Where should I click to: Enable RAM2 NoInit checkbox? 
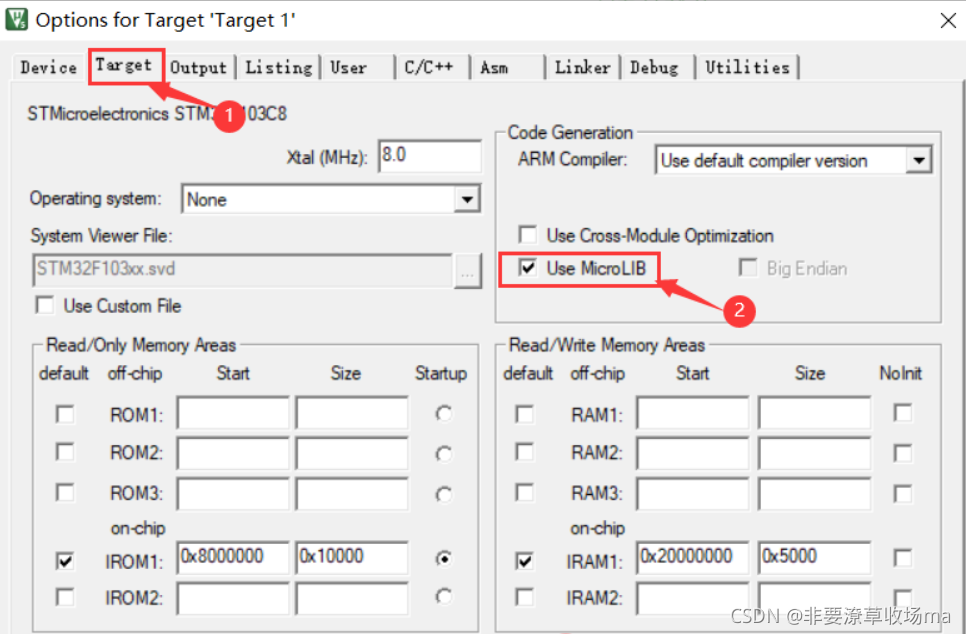pos(903,453)
